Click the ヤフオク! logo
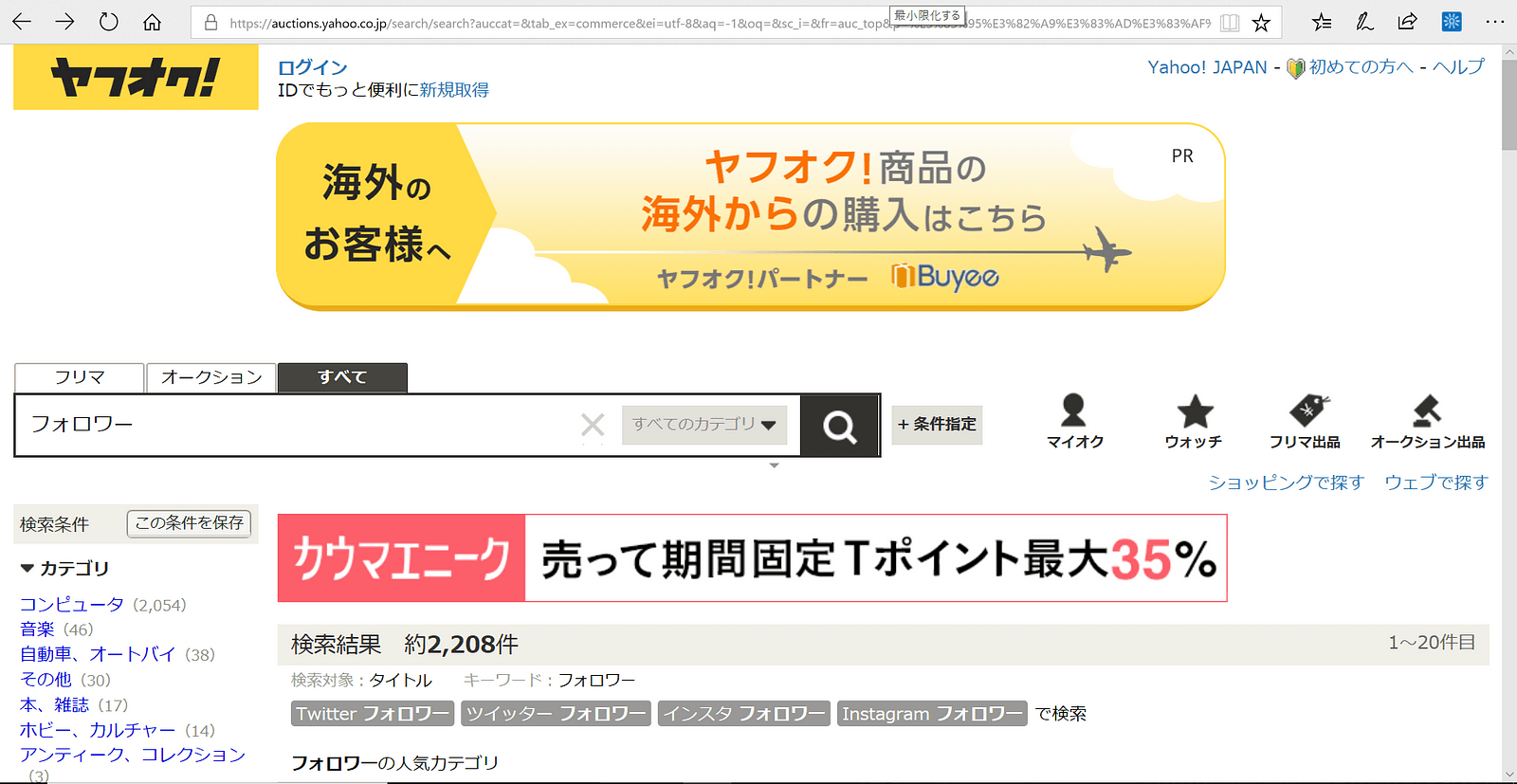Image resolution: width=1517 pixels, height=784 pixels. (136, 78)
